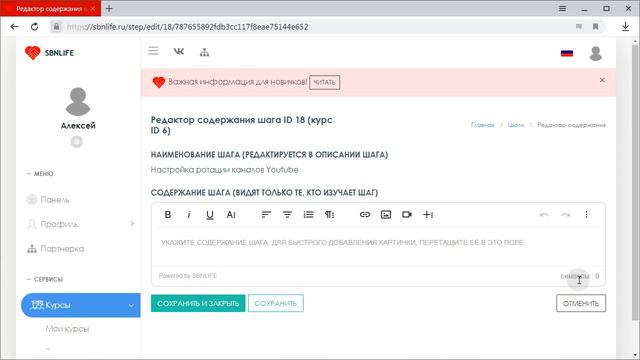The image size is (640, 360).
Task: Save the step content
Action: coord(276,303)
